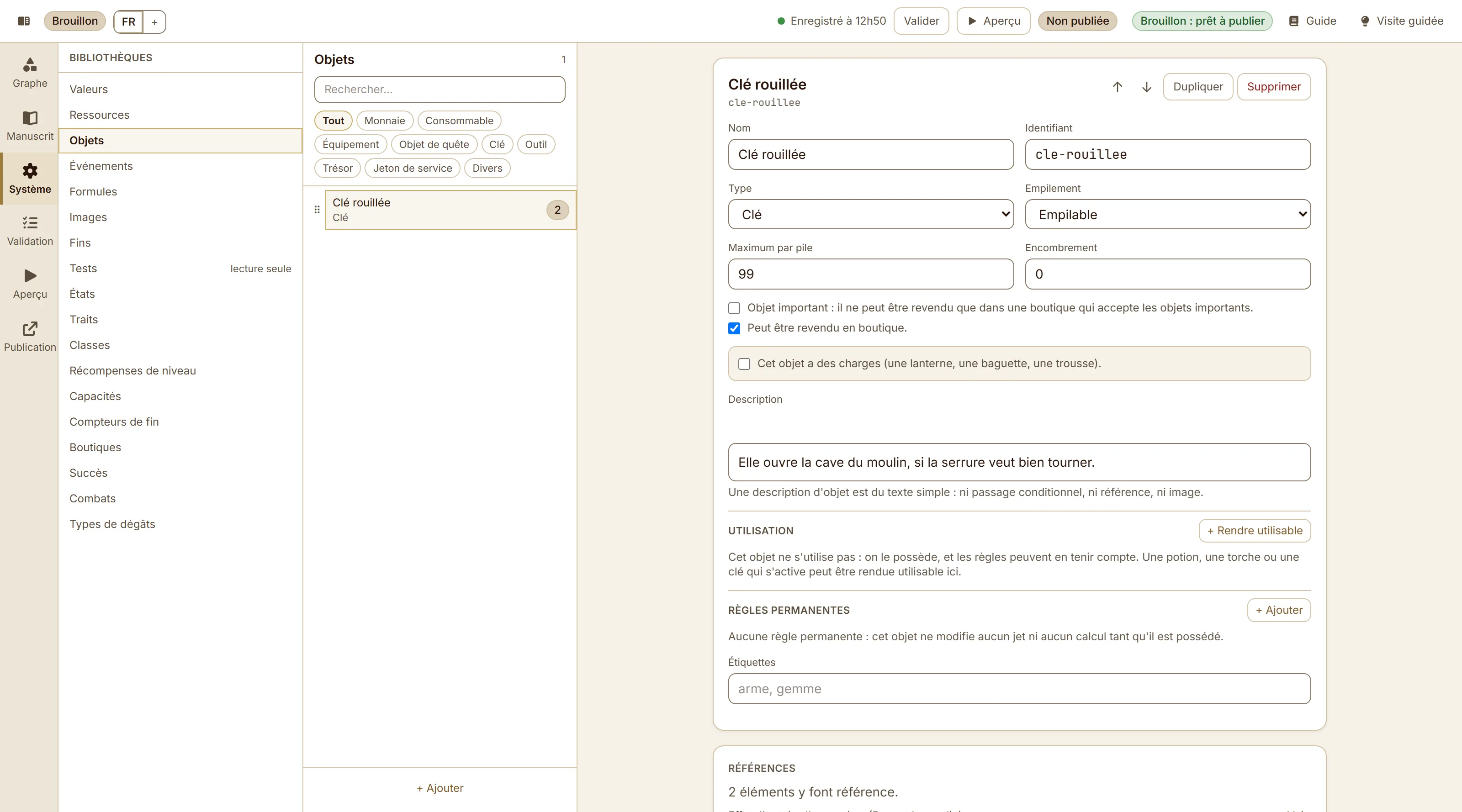Viewport: 1462px width, 812px height.
Task: Launch Aperçu from the top bar
Action: (993, 21)
